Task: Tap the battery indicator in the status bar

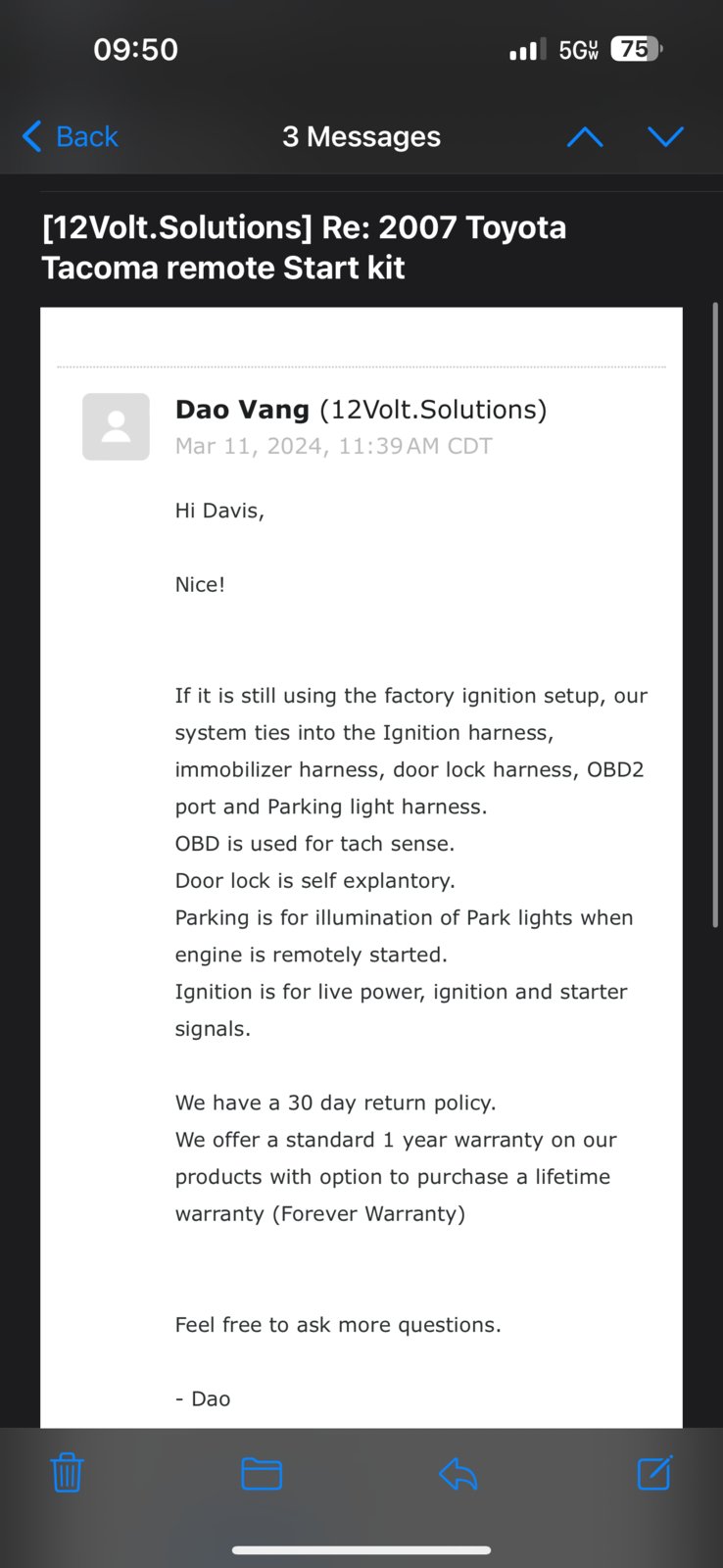Action: click(636, 49)
